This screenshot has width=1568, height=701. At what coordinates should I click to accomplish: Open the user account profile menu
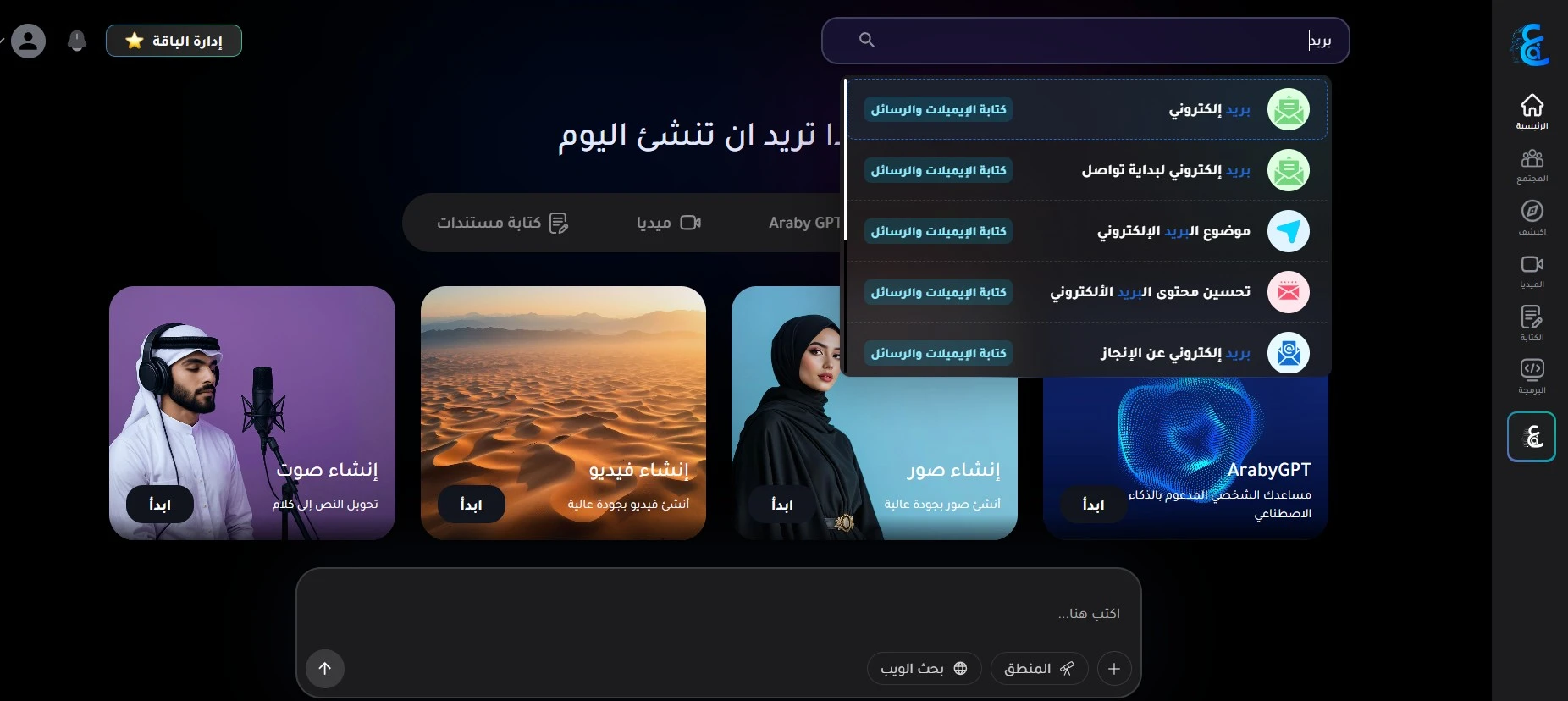point(28,41)
